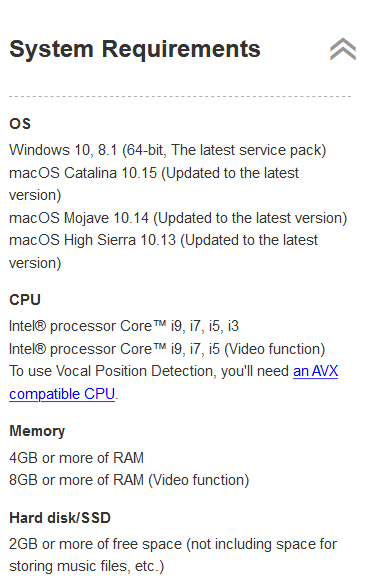Collapse the System Requirements section using the double chevron
This screenshot has height=587, width=365.
[x=343, y=49]
